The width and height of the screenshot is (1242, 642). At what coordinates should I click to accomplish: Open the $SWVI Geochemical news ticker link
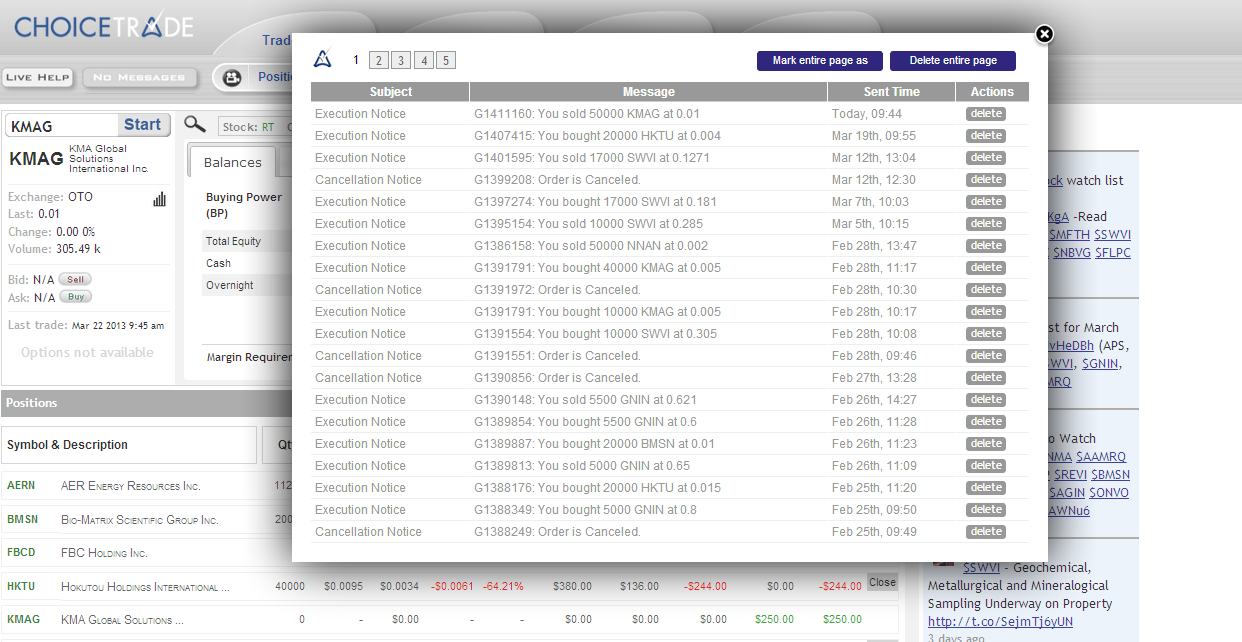(982, 568)
